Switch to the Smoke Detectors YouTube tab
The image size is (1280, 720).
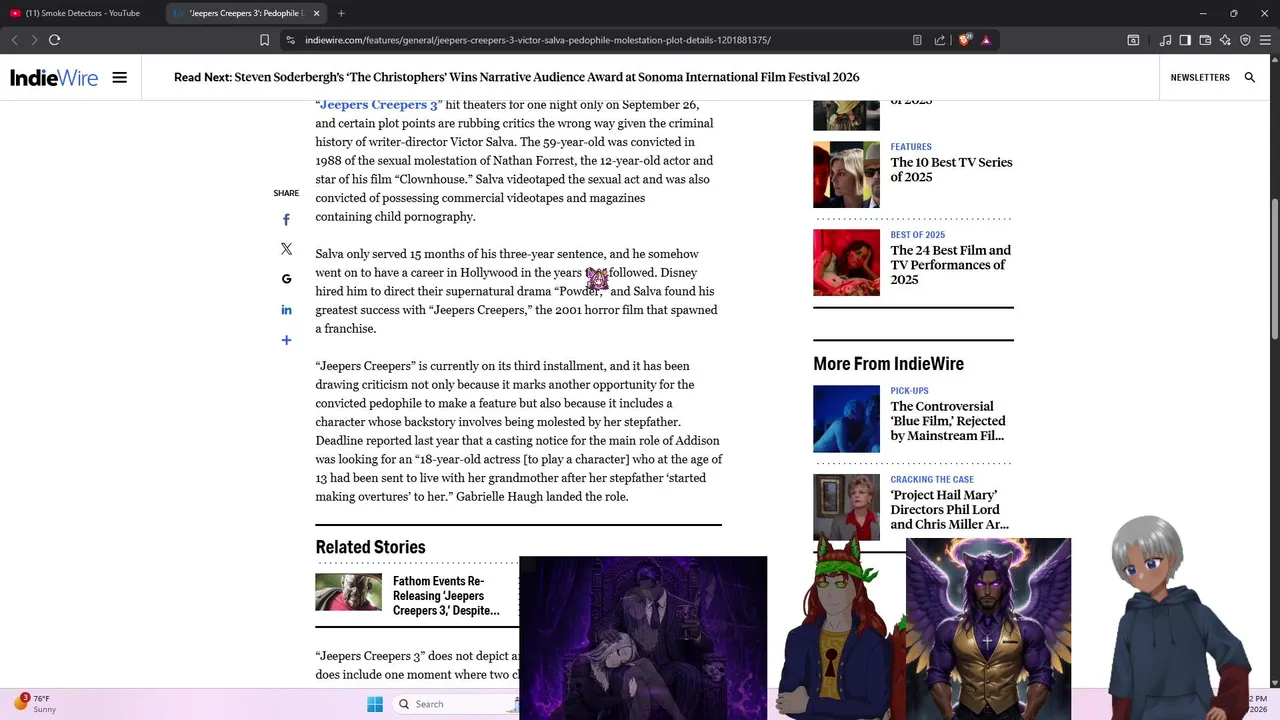[x=80, y=13]
